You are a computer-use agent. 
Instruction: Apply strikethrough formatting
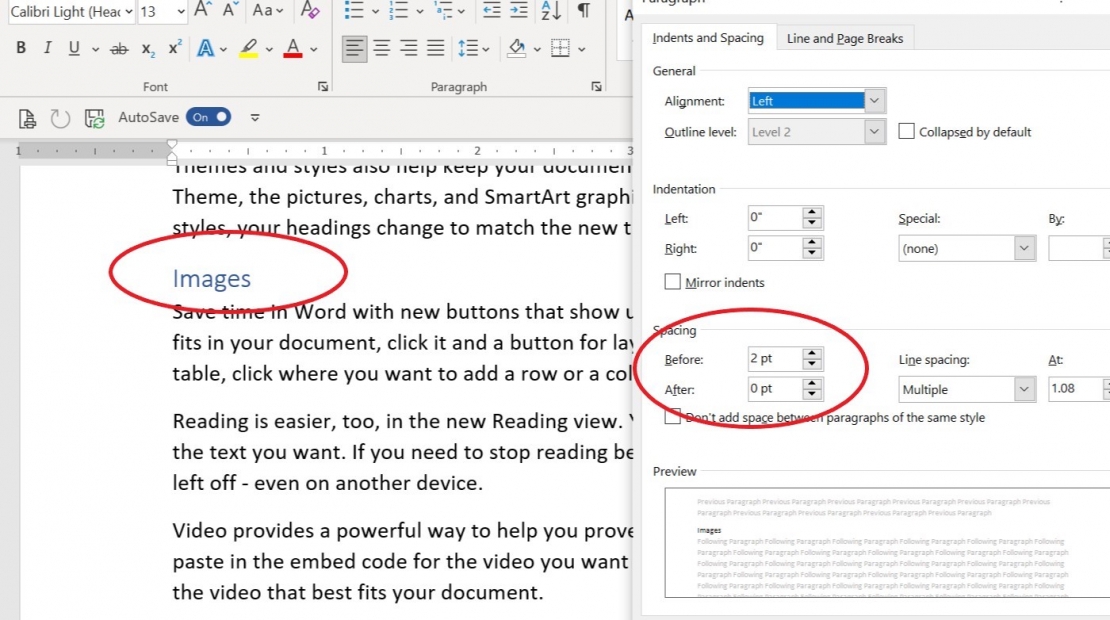pyautogui.click(x=119, y=47)
